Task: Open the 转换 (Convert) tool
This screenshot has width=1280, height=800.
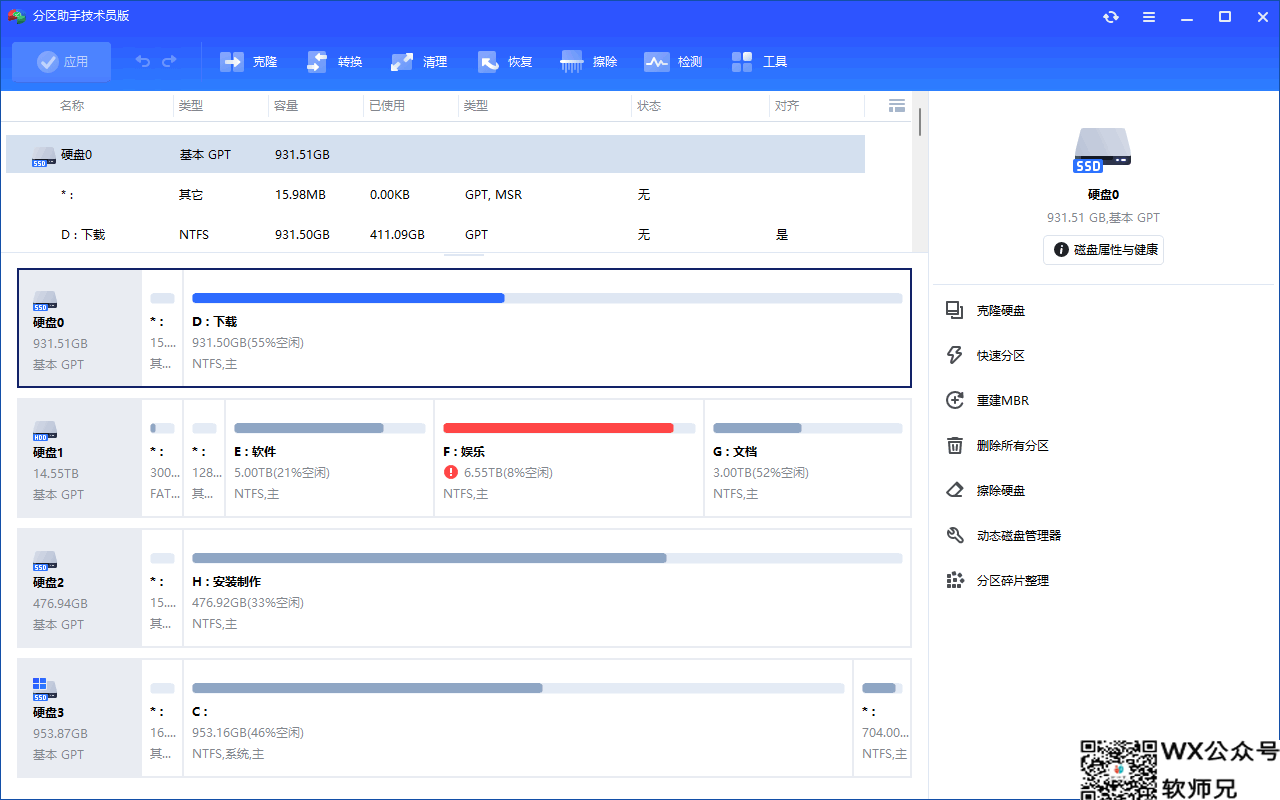Action: pyautogui.click(x=335, y=62)
